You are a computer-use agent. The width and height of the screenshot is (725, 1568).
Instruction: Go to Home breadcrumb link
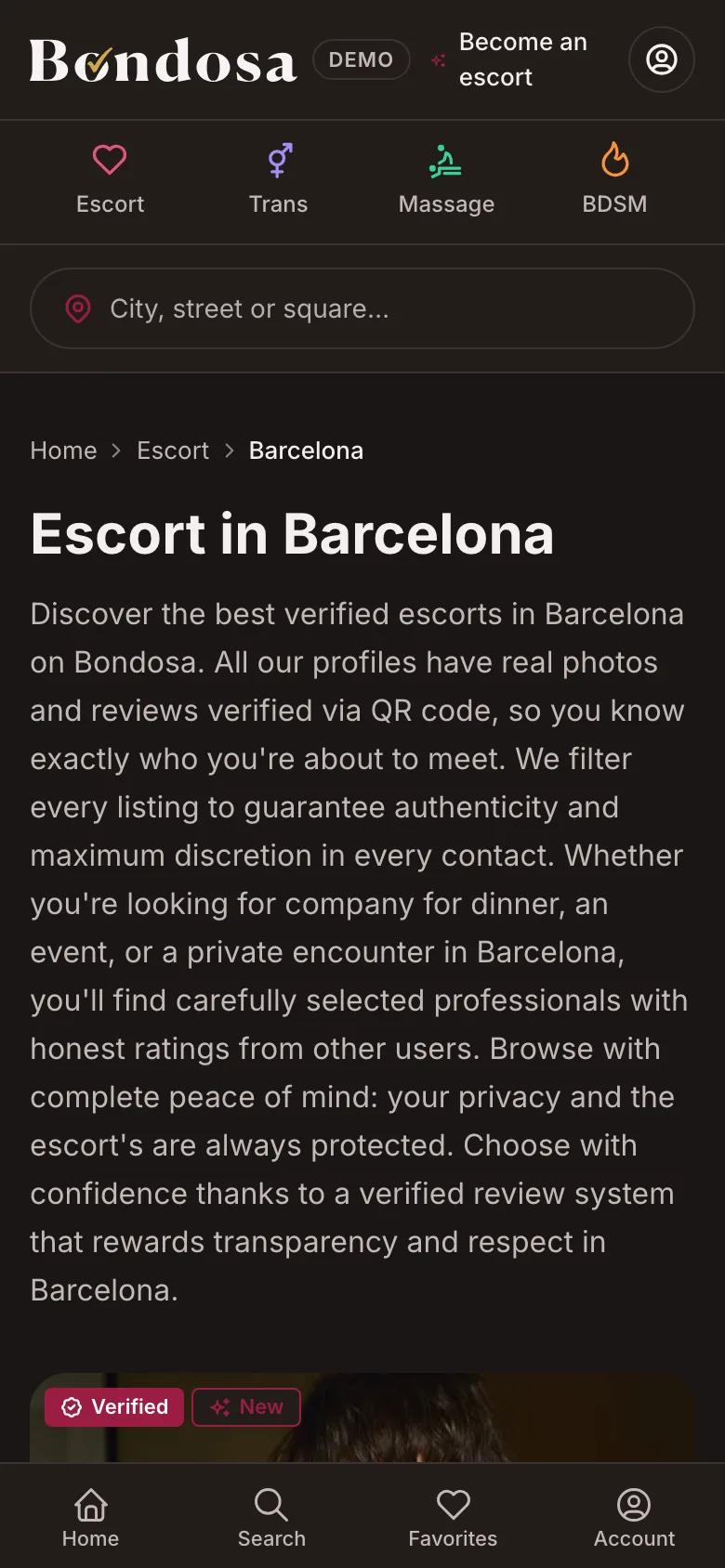63,451
